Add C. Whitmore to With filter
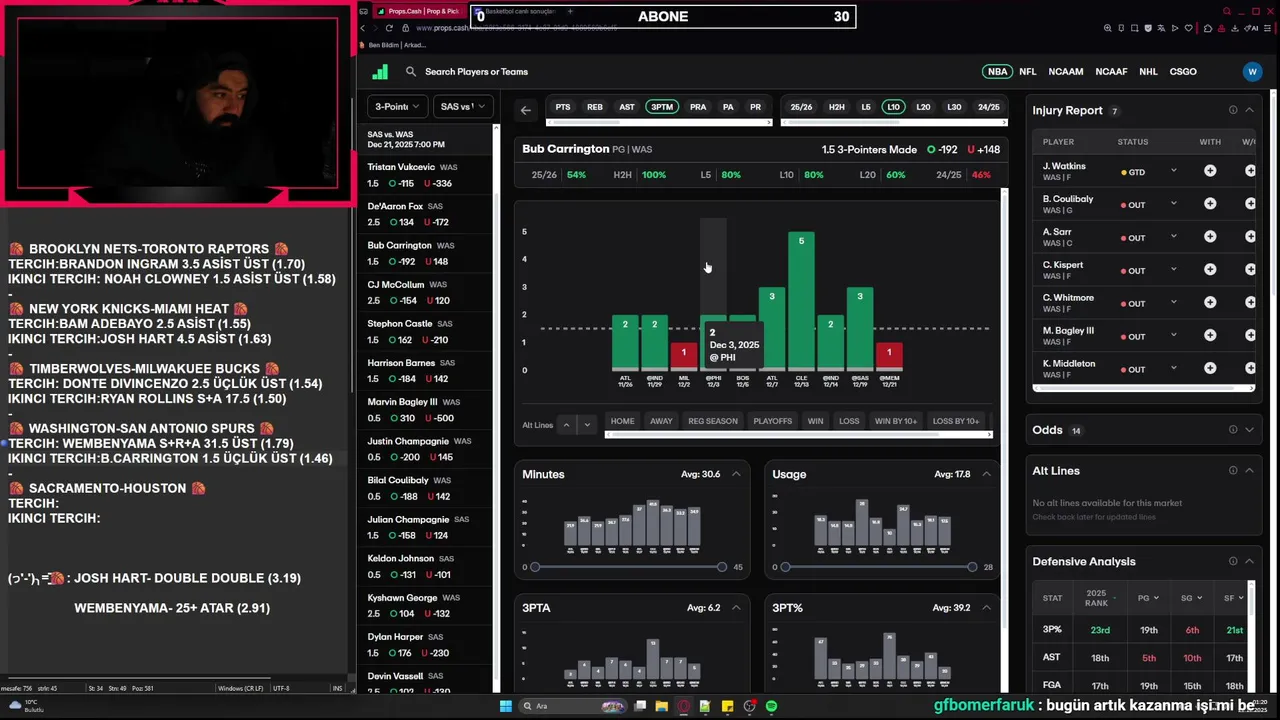The width and height of the screenshot is (1280, 720). (1210, 303)
